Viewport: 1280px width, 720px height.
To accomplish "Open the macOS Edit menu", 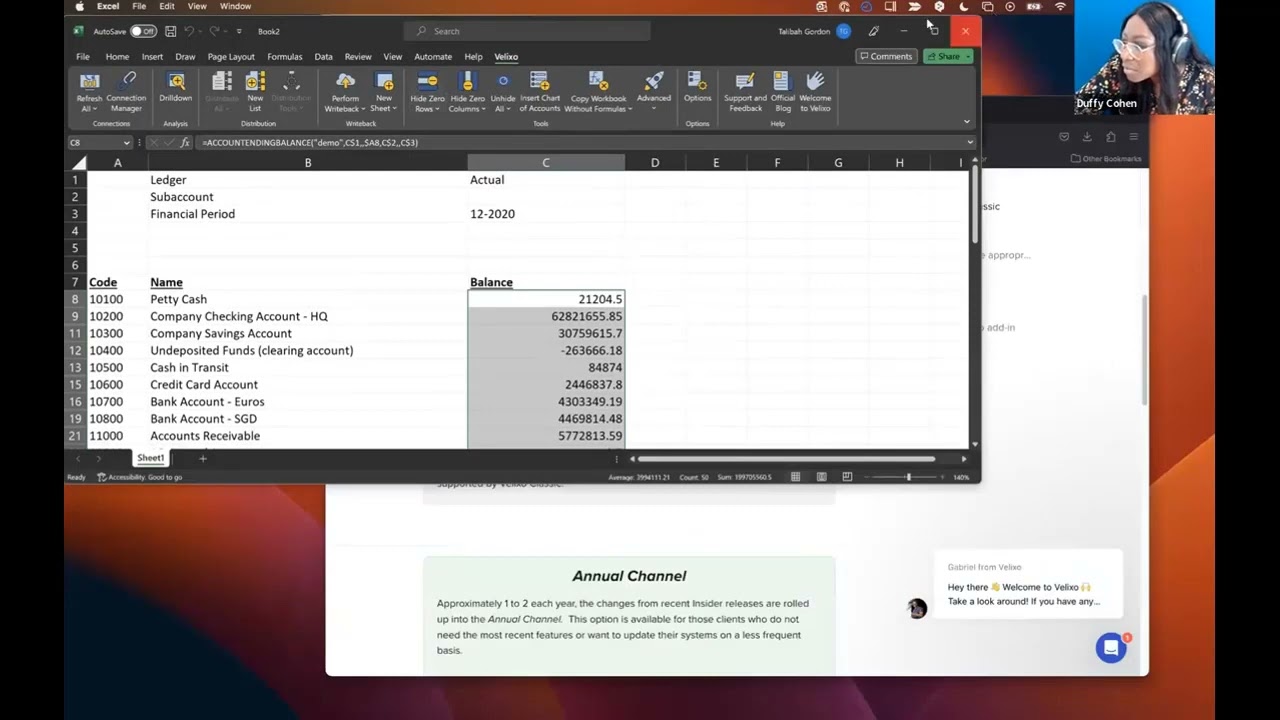I will 167,6.
